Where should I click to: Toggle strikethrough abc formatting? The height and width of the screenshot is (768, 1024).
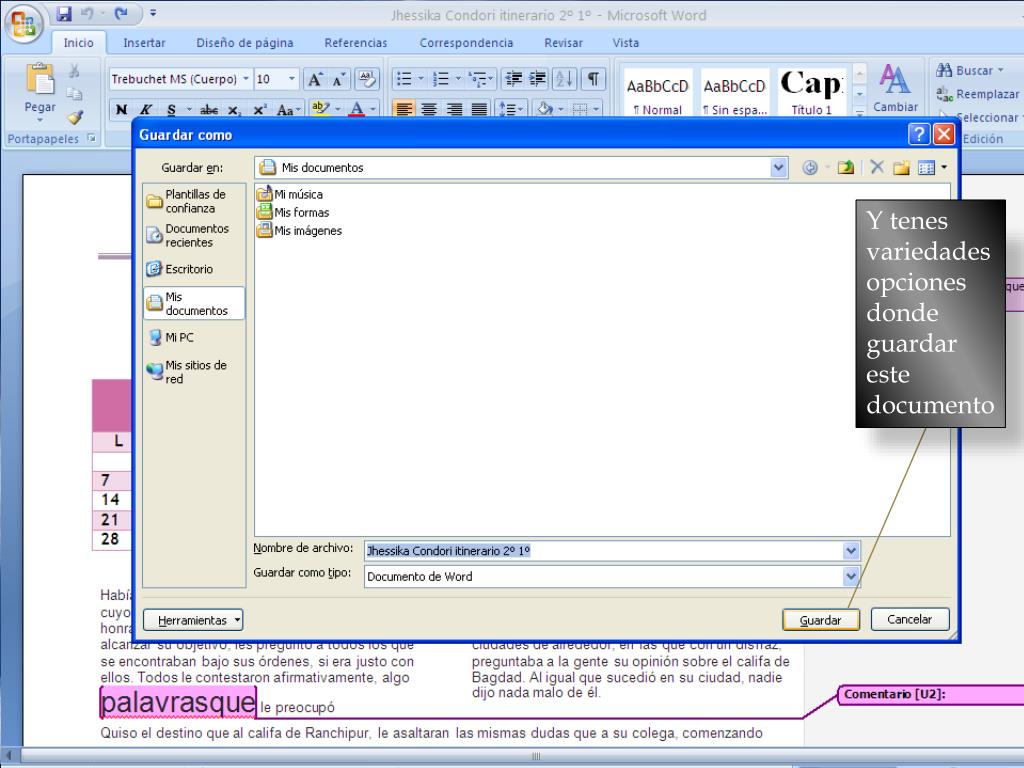pos(209,109)
